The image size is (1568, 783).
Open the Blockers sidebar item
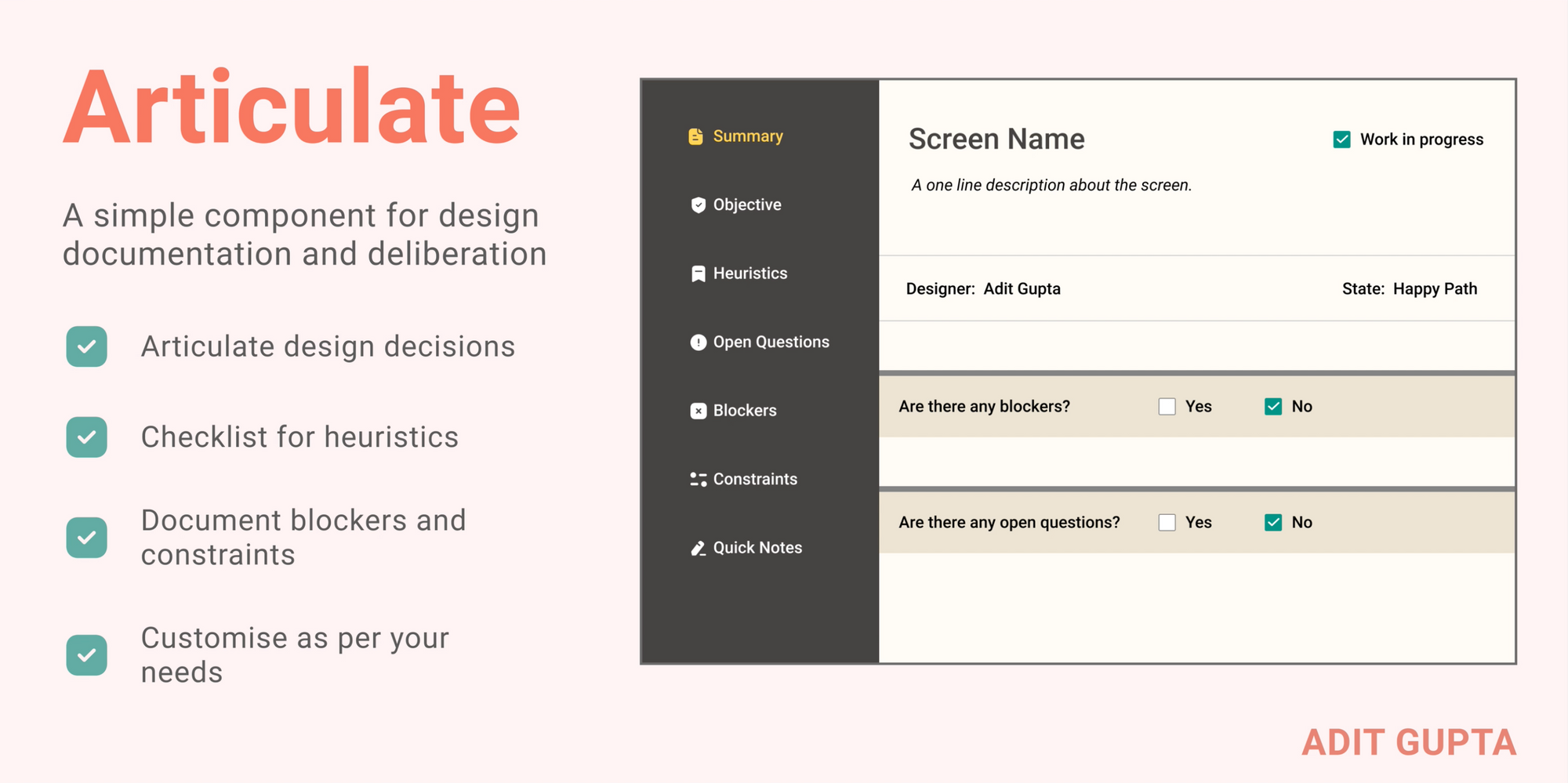click(x=734, y=411)
